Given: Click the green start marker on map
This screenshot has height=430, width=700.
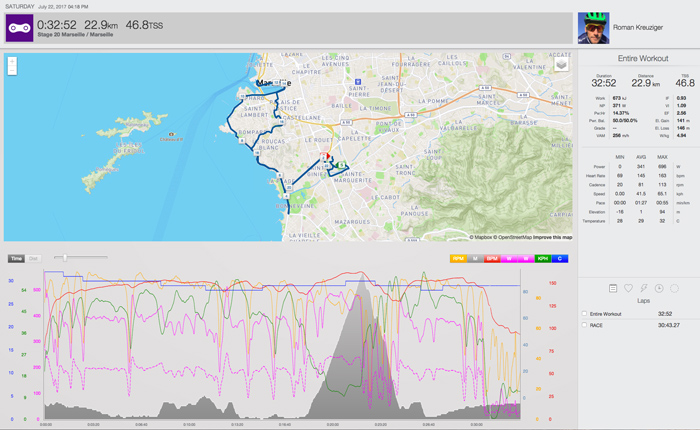Looking at the screenshot, I should point(342,165).
